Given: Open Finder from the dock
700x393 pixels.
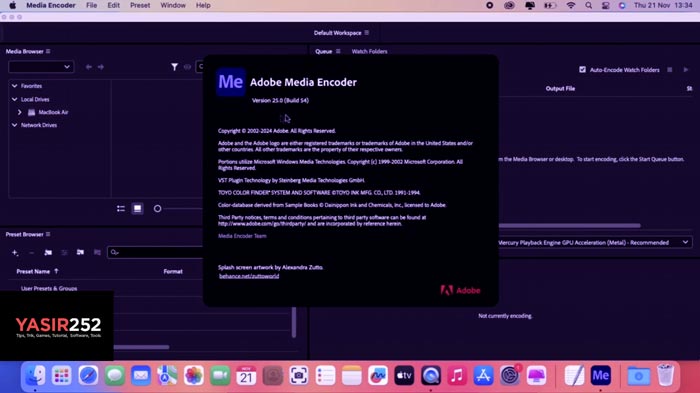Looking at the screenshot, I should [35, 376].
